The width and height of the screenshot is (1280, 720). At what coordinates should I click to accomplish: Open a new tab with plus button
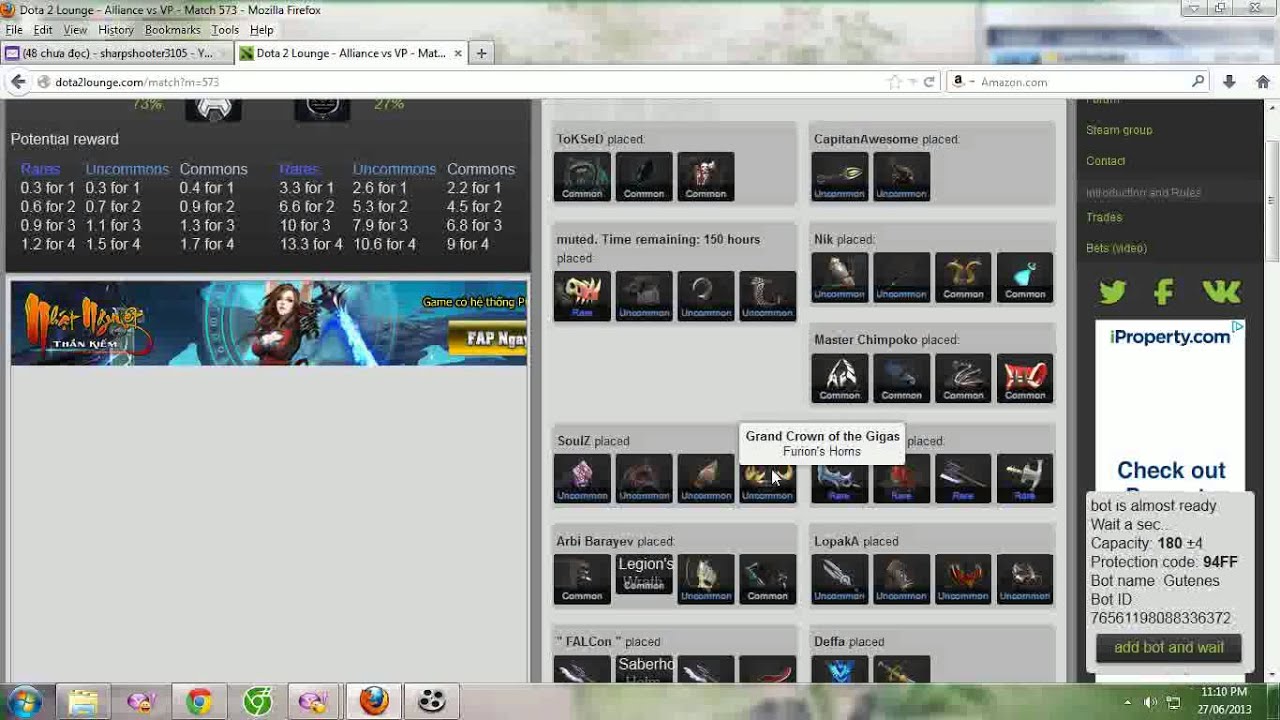coord(481,53)
